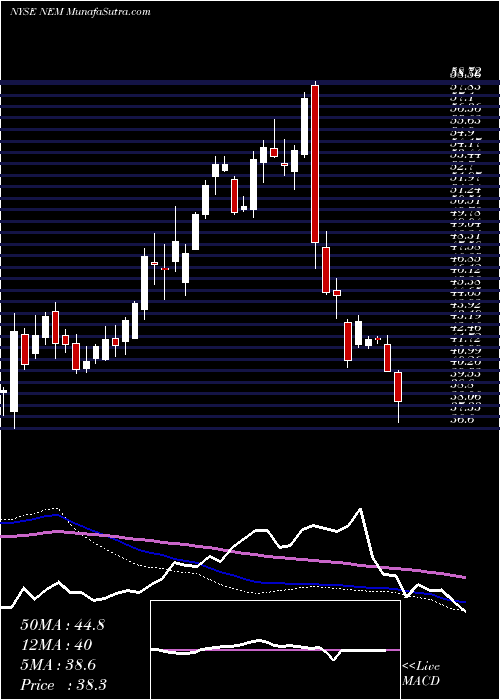Screen dimensions: 500x700
Task: Click the 'Price : 38.3' readout
Action: click(63, 685)
